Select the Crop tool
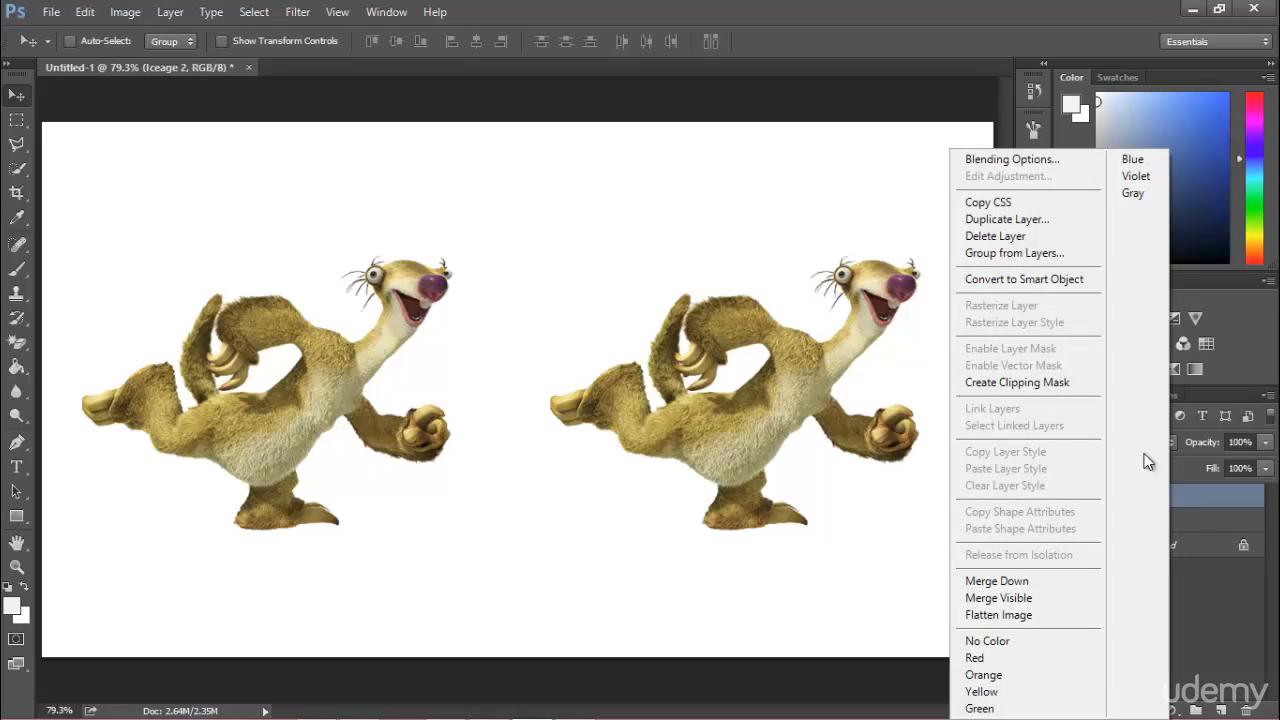Image resolution: width=1280 pixels, height=720 pixels. tap(17, 193)
